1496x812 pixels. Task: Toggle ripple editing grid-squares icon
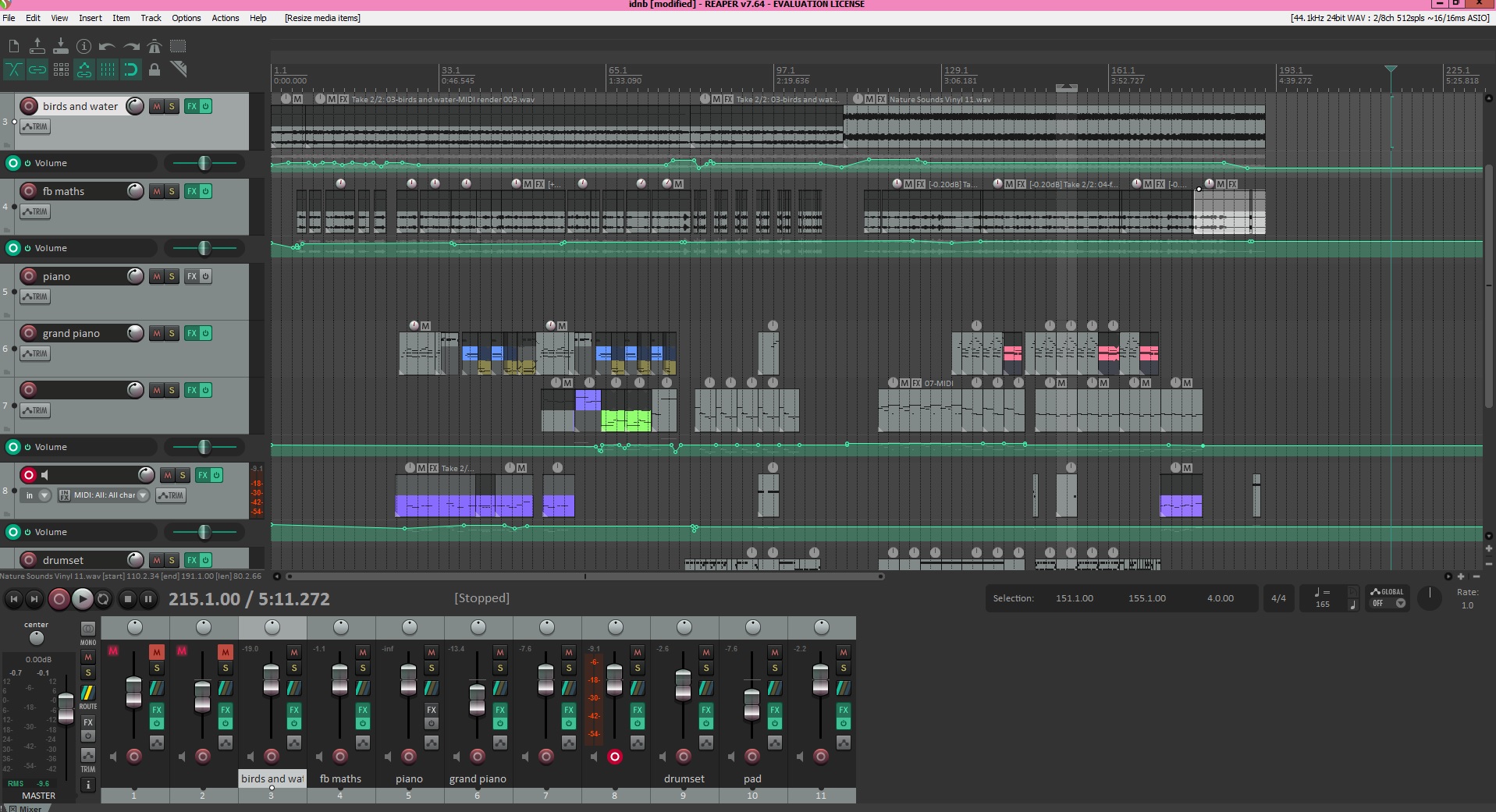coord(61,69)
